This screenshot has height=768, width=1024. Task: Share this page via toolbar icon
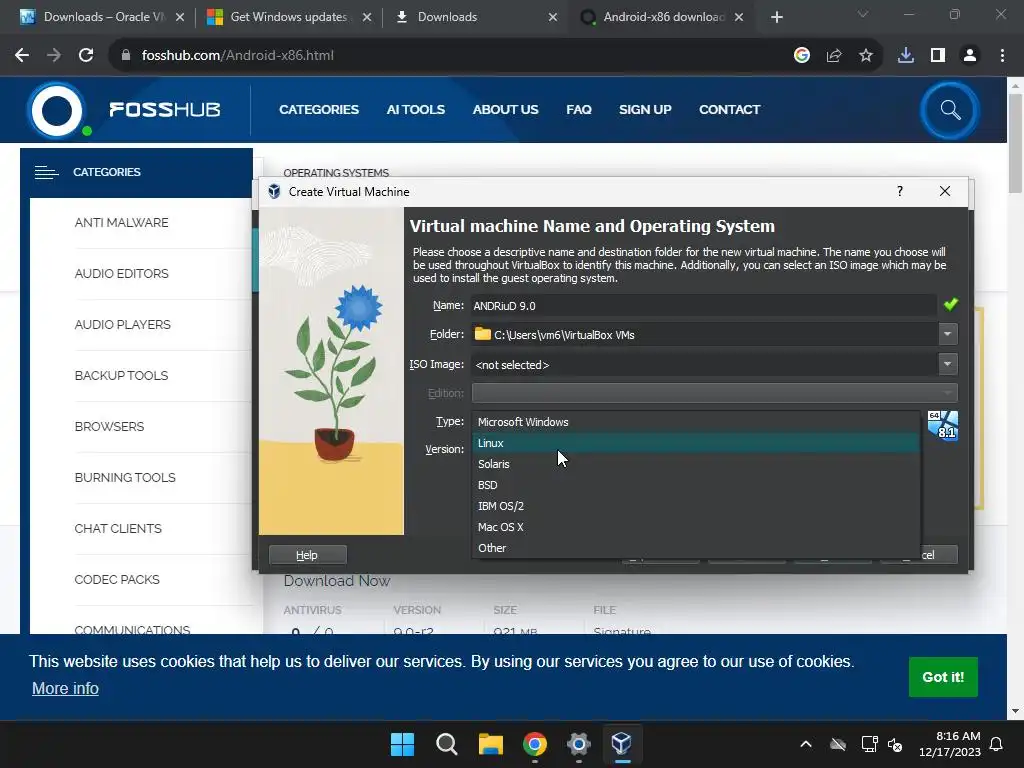click(834, 56)
